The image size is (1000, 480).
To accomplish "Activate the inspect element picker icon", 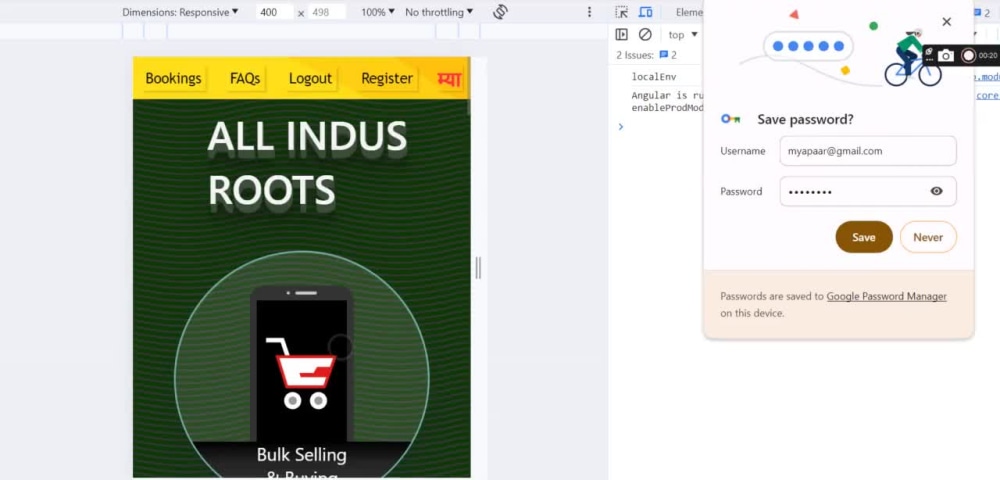I will [621, 12].
